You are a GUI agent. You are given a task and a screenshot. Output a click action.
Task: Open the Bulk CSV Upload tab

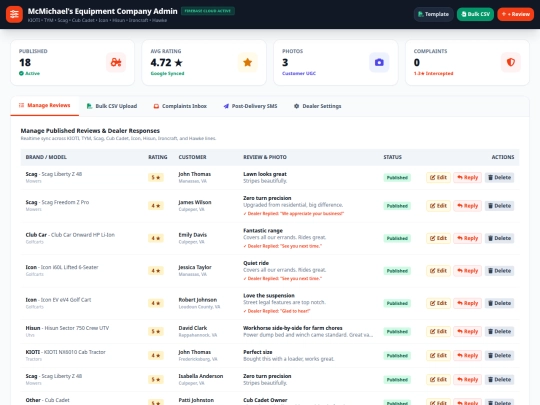[x=112, y=106]
